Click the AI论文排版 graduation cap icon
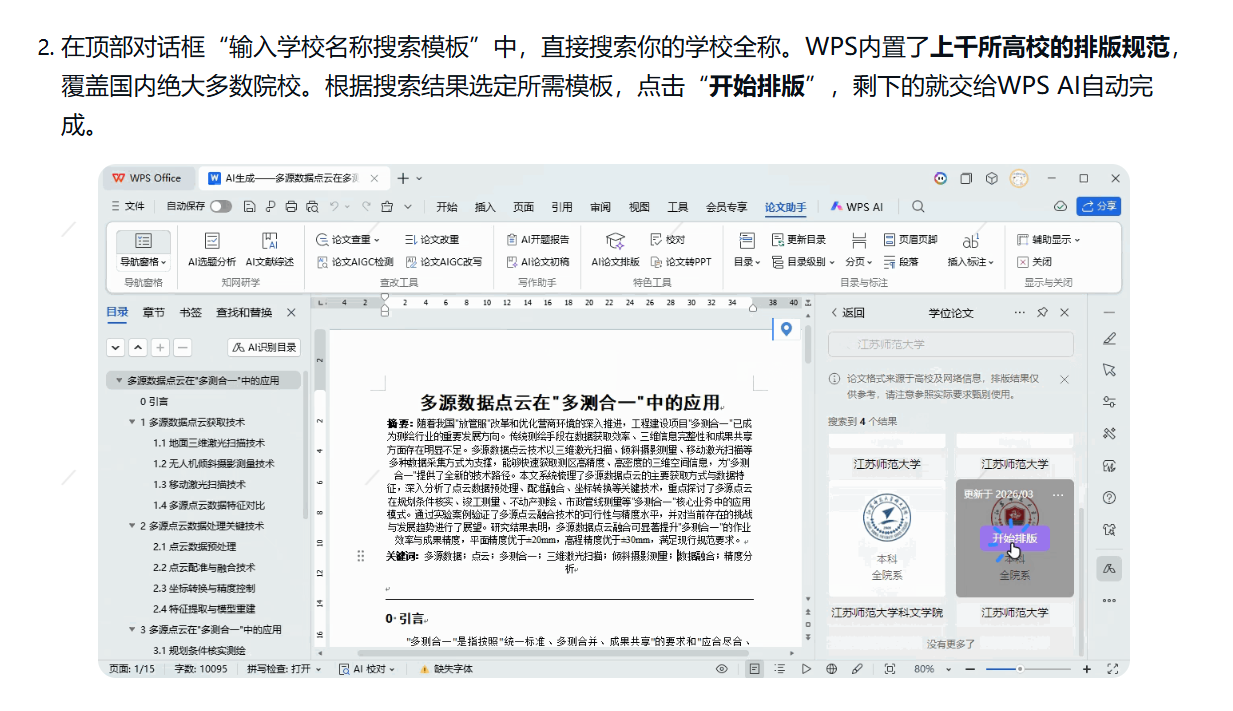Screen dimensions: 1233x711 [616, 241]
